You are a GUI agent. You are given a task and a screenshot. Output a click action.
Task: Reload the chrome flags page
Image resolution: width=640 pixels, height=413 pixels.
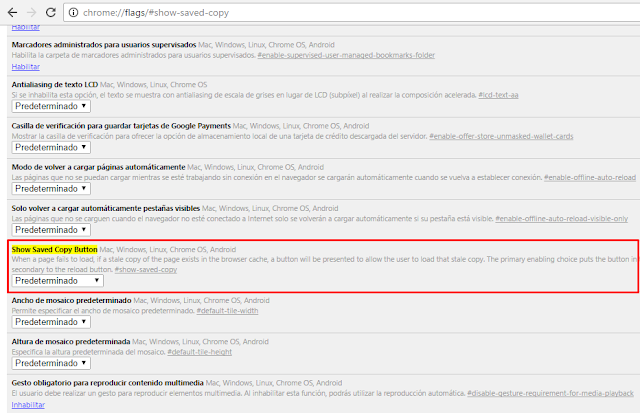(x=51, y=13)
